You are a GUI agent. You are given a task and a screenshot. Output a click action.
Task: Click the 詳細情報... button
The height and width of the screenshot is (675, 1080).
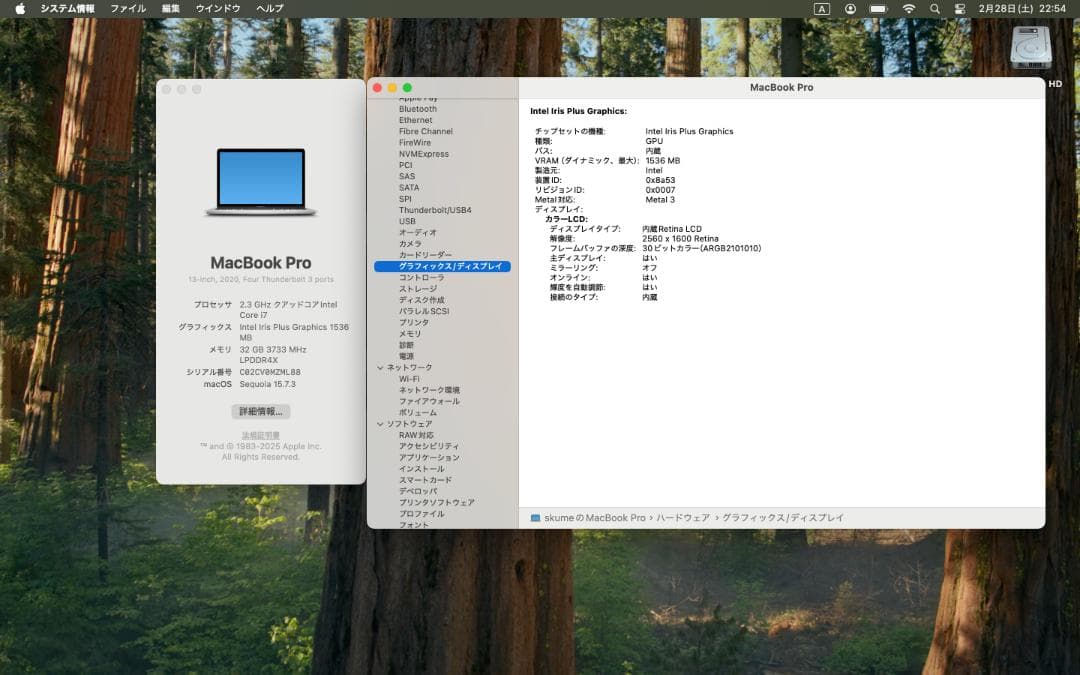(260, 411)
